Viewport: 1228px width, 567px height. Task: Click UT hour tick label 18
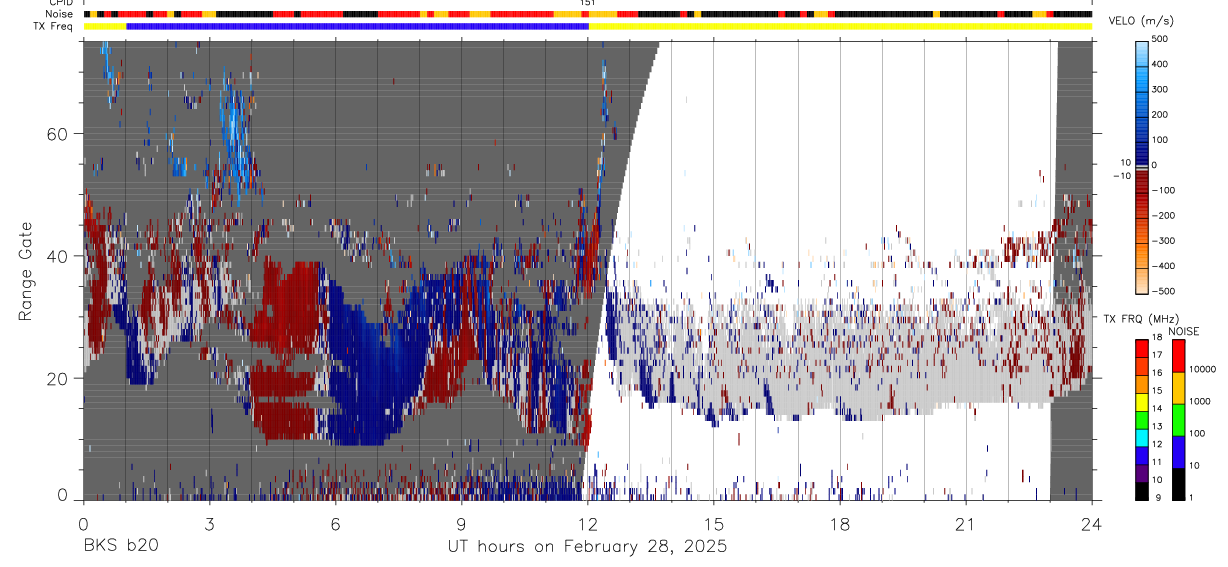[840, 523]
